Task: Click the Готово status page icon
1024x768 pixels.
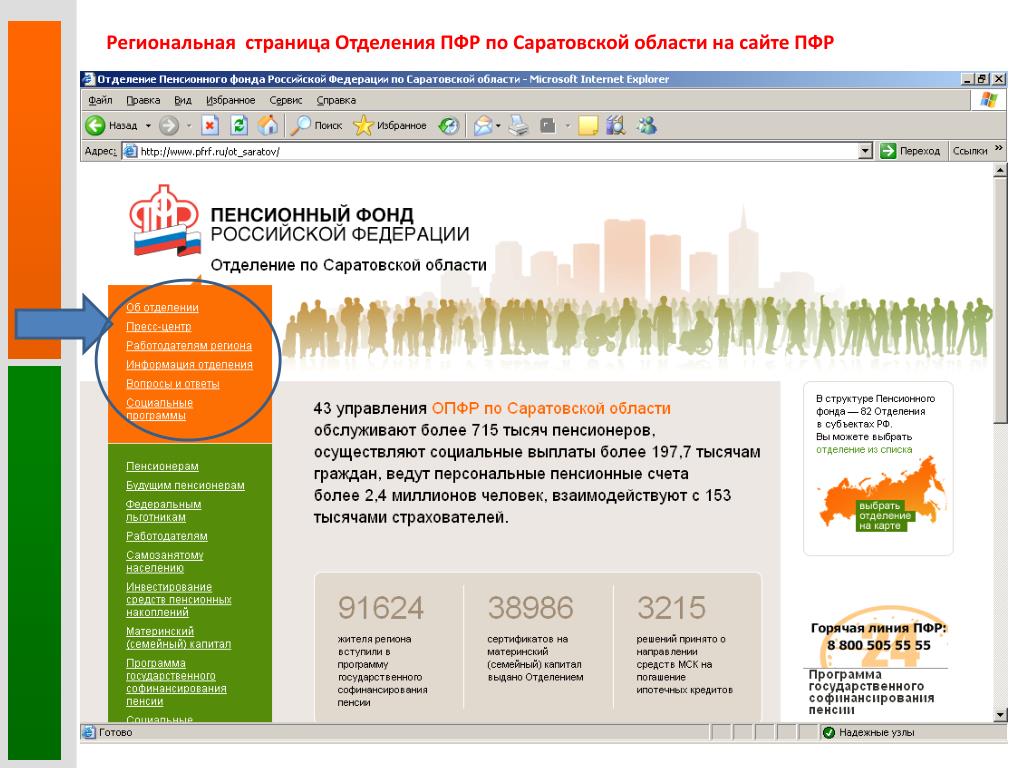Action: (88, 733)
